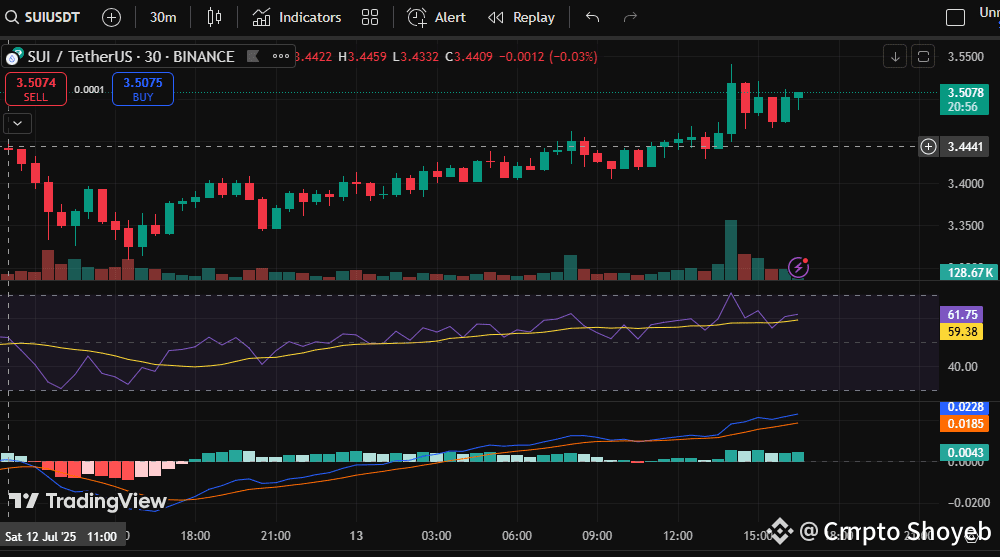Open the candlestick chart style selector

(x=213, y=17)
